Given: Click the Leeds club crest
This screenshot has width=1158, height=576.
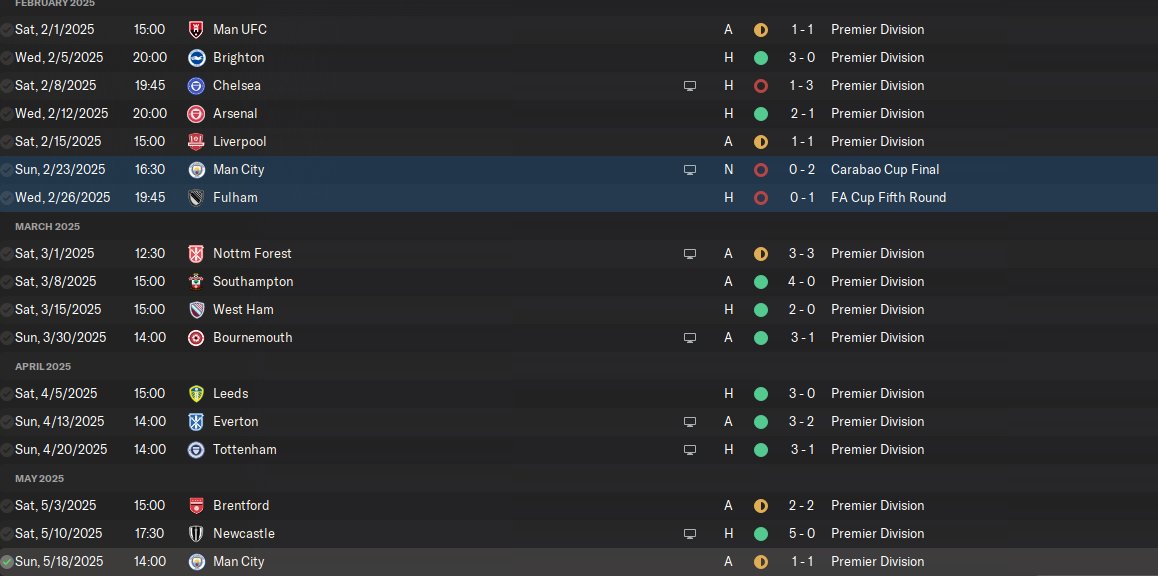Looking at the screenshot, I should 196,394.
